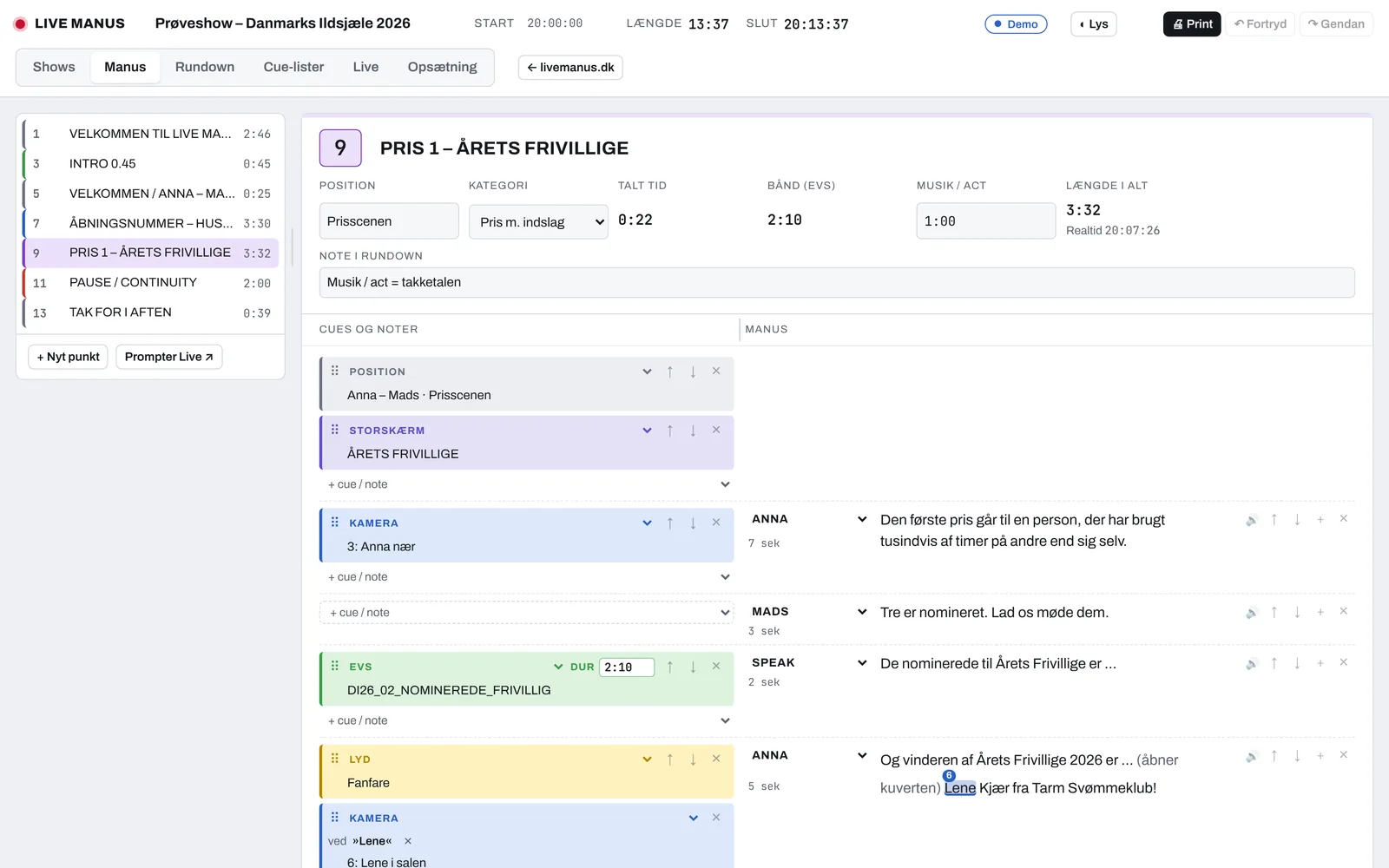
Task: Play audio for ANNA's first line
Action: click(1251, 520)
